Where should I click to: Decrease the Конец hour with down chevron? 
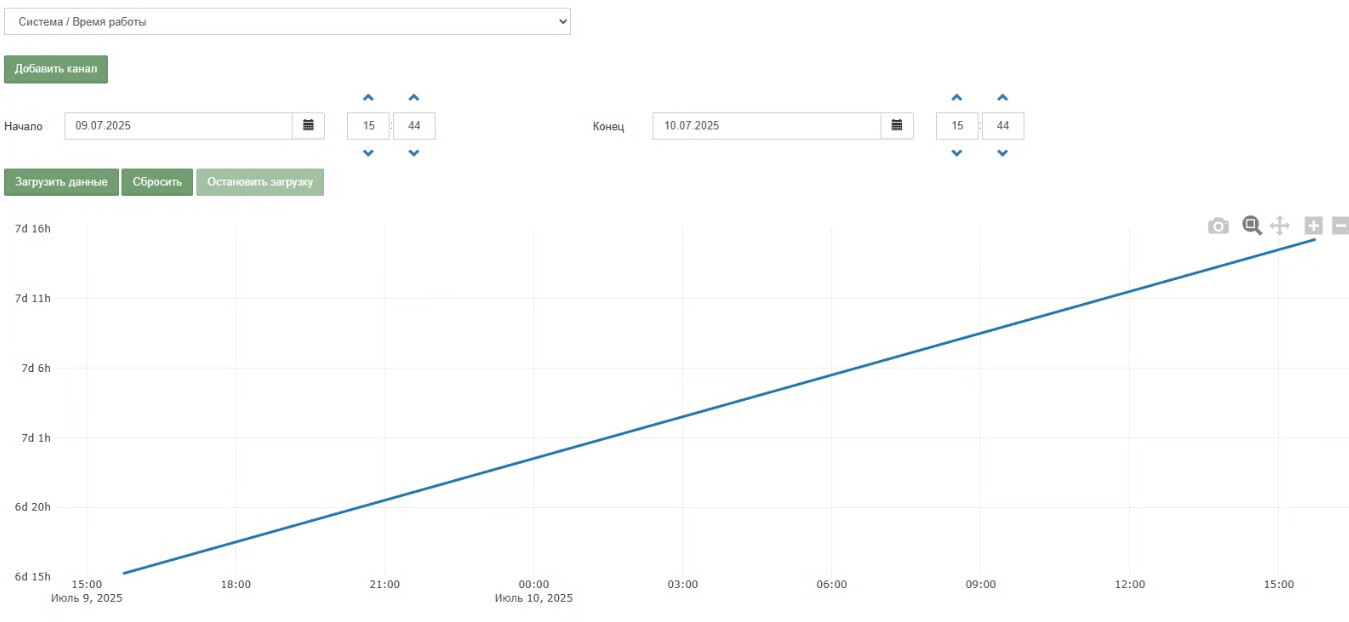coord(957,153)
